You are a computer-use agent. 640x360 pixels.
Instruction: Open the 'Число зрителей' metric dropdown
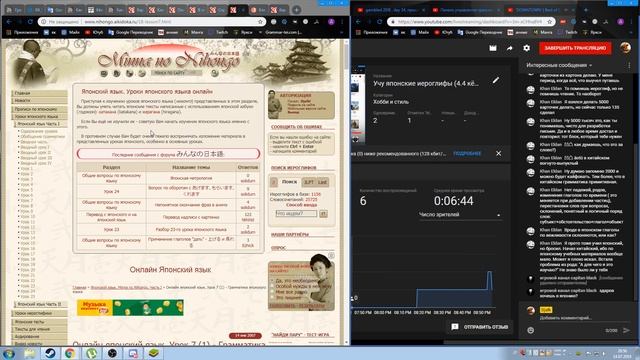tap(460, 215)
